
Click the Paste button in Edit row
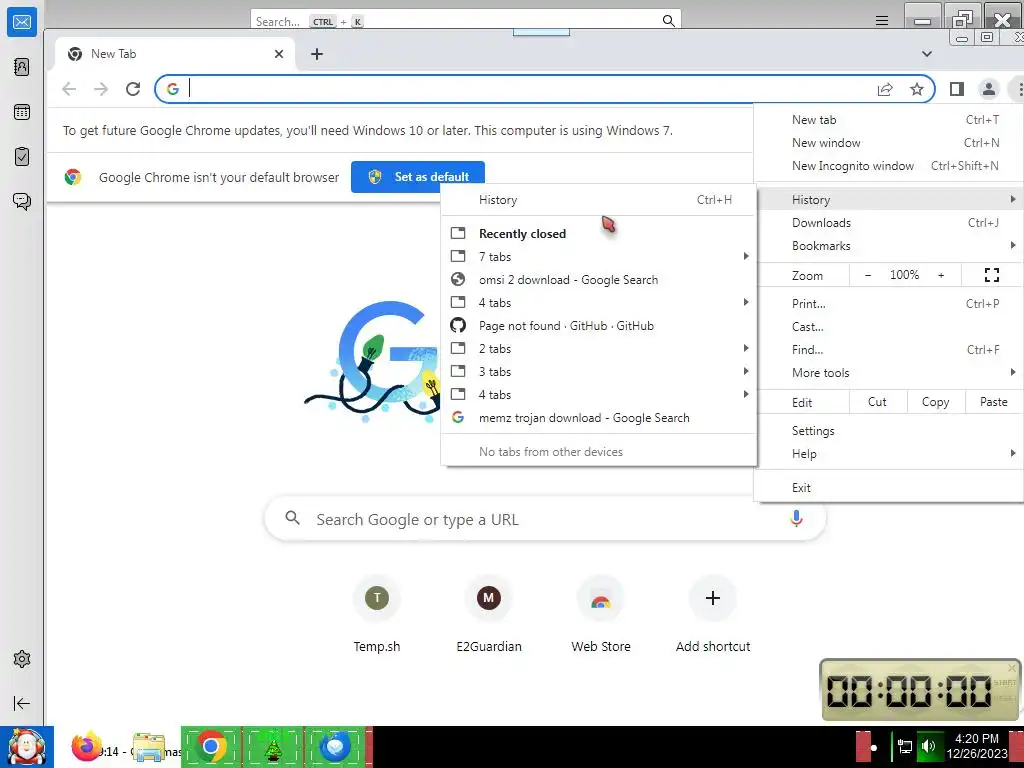pos(993,402)
